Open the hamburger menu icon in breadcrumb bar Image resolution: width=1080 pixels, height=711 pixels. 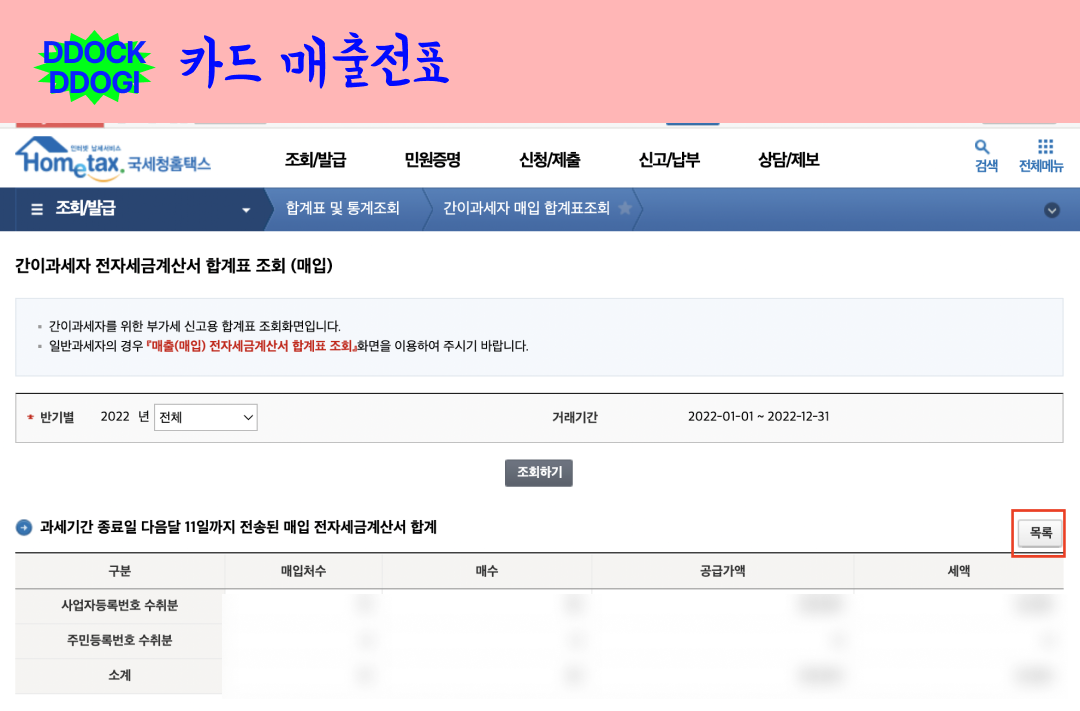36,209
